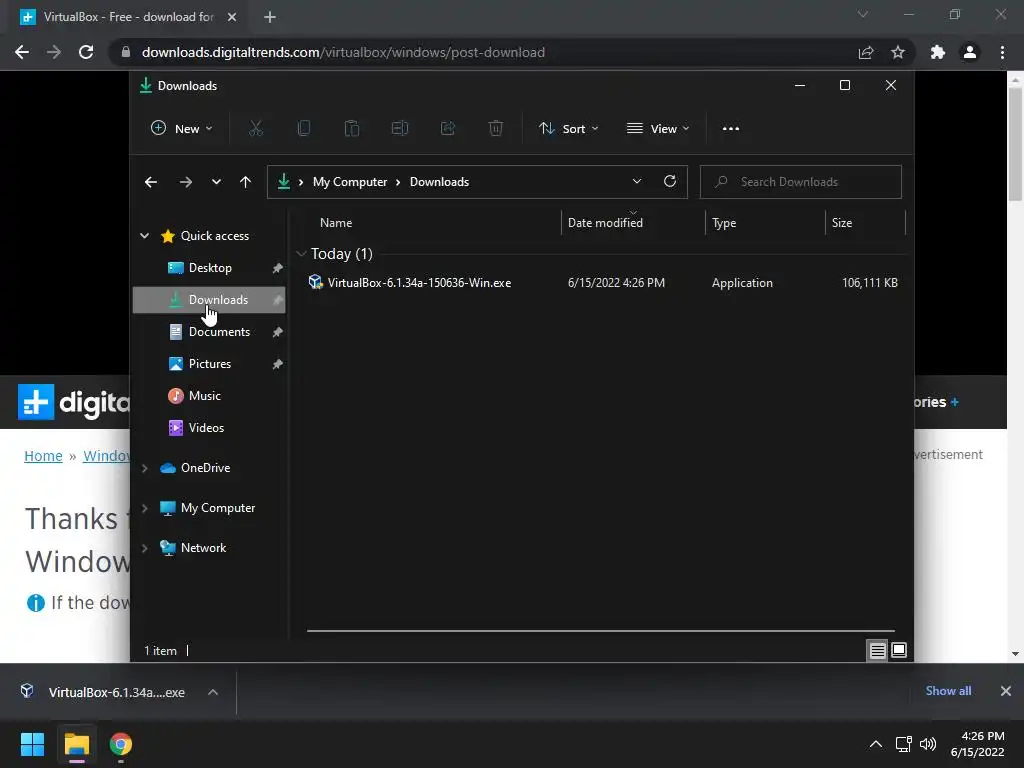The height and width of the screenshot is (768, 1024).
Task: Click the Paste clipboard icon
Action: 352,129
